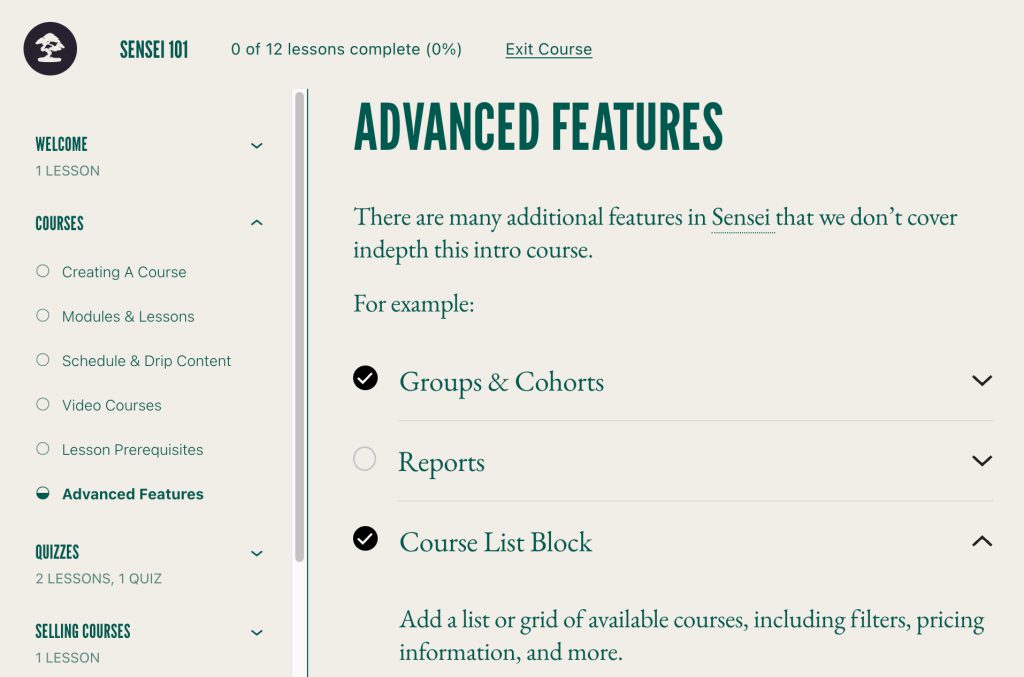1024x677 pixels.
Task: Click the status circle next to Schedule & Drip Content
Action: point(42,360)
